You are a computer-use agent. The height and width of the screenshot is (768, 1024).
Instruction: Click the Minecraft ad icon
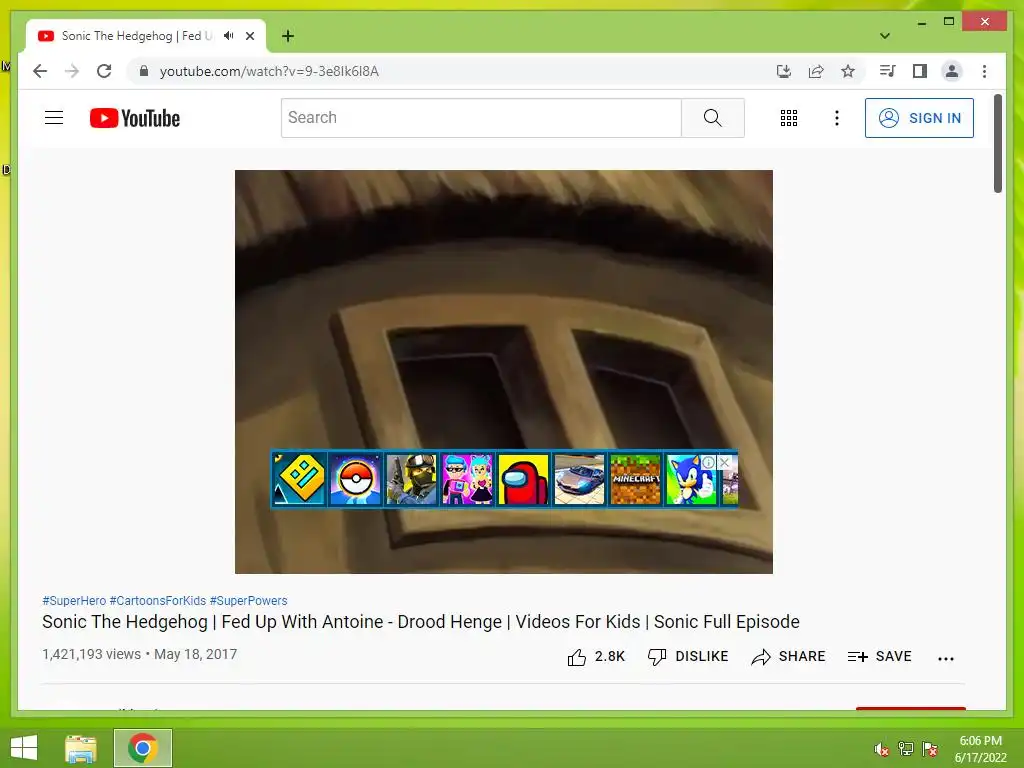635,479
